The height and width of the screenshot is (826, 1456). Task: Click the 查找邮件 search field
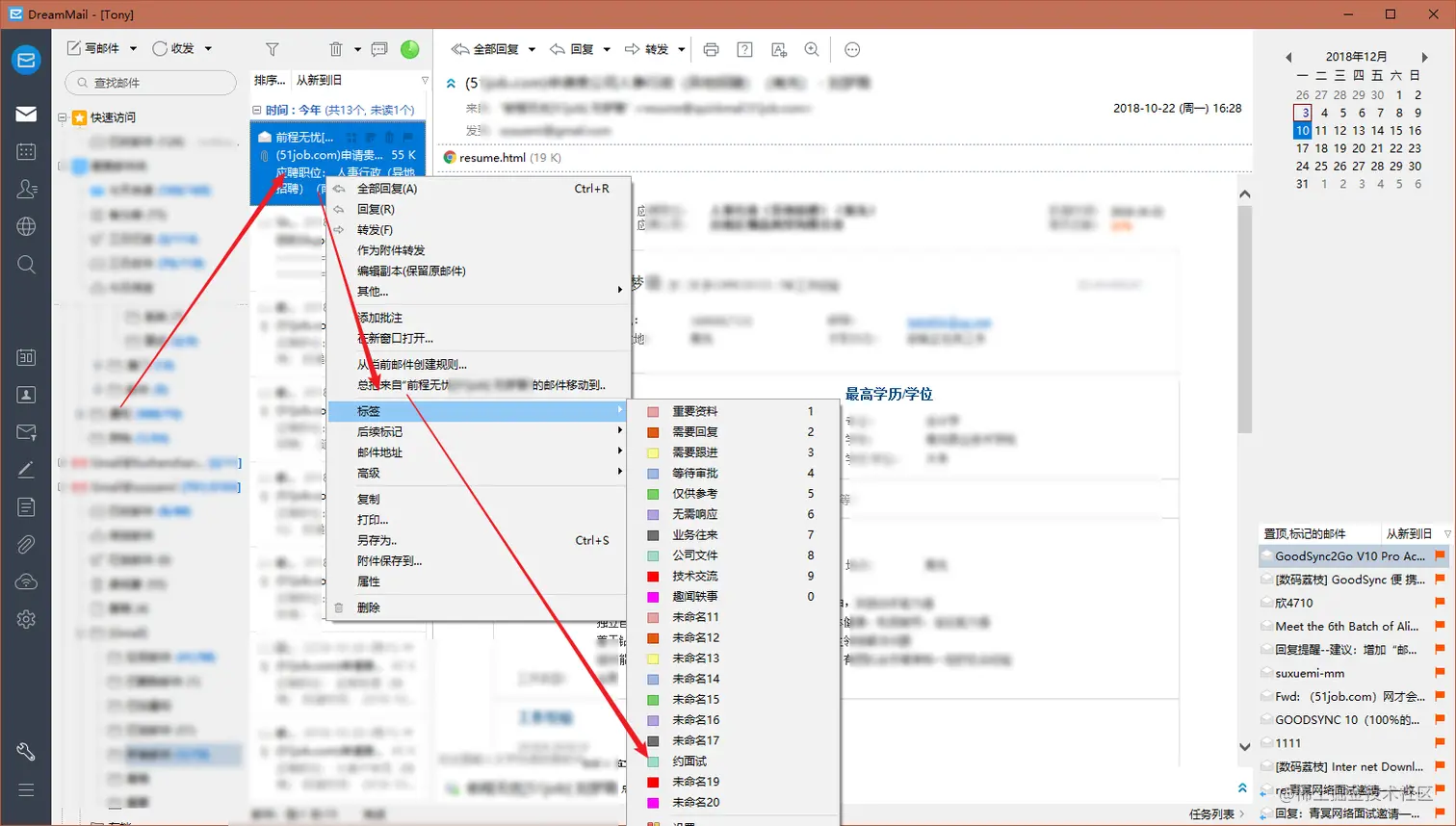[150, 83]
